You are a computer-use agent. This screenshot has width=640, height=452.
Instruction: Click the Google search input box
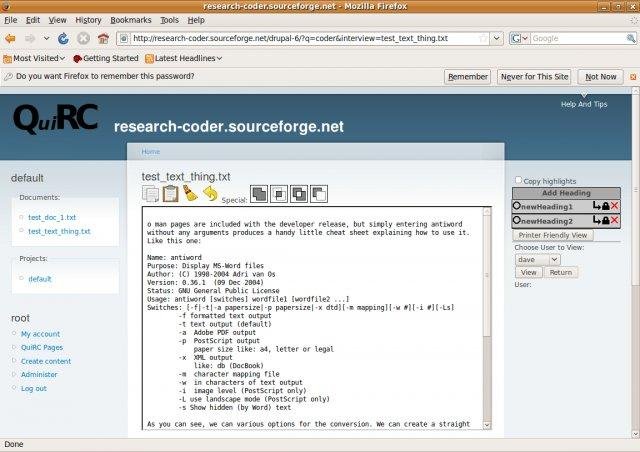[578, 38]
